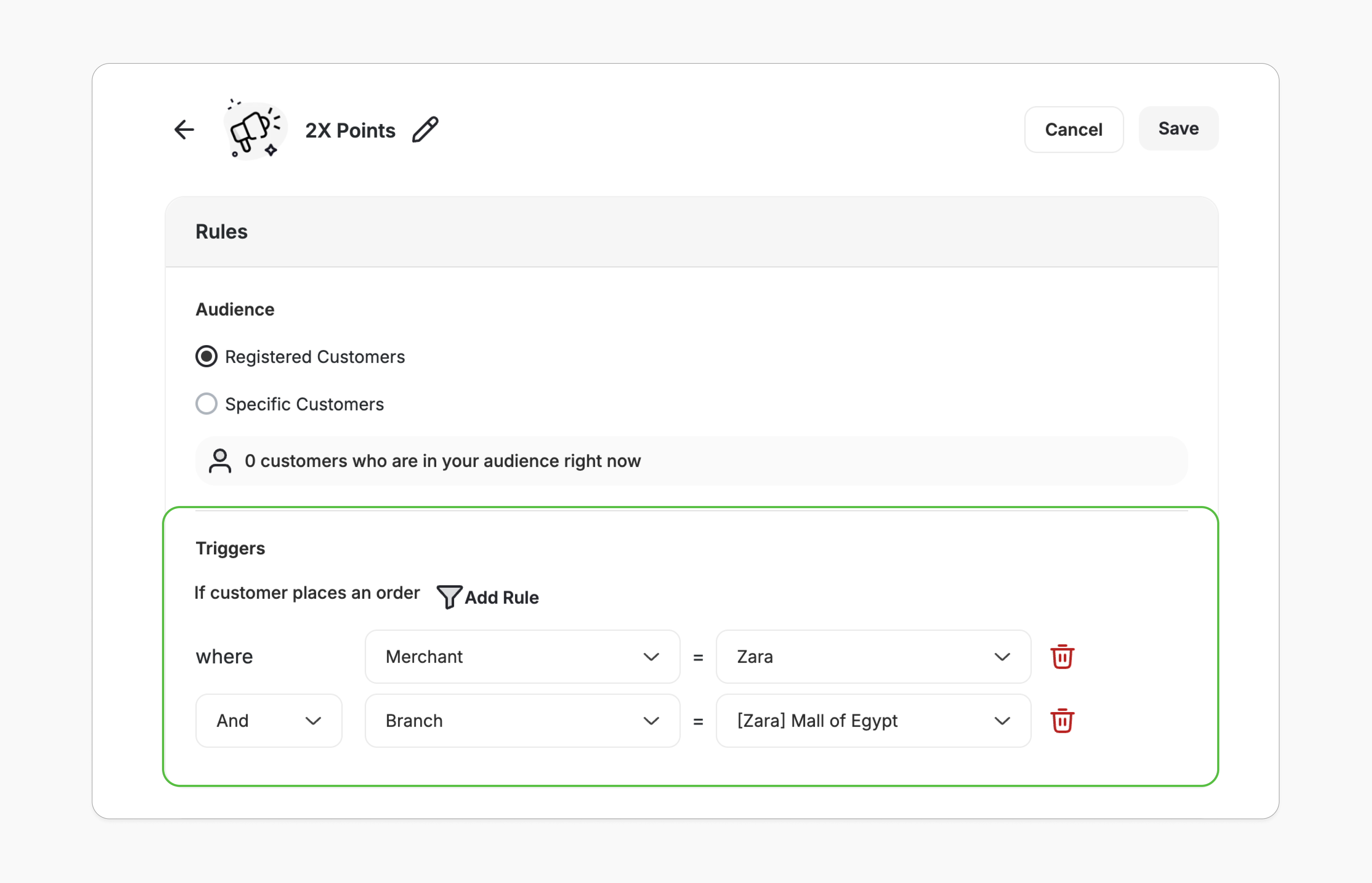Select Registered Customers radio option
Viewport: 1372px width, 883px height.
click(206, 357)
